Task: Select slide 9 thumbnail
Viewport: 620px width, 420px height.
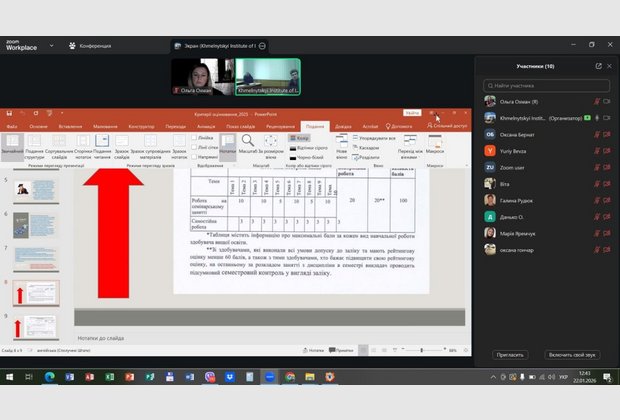Action: coord(35,327)
